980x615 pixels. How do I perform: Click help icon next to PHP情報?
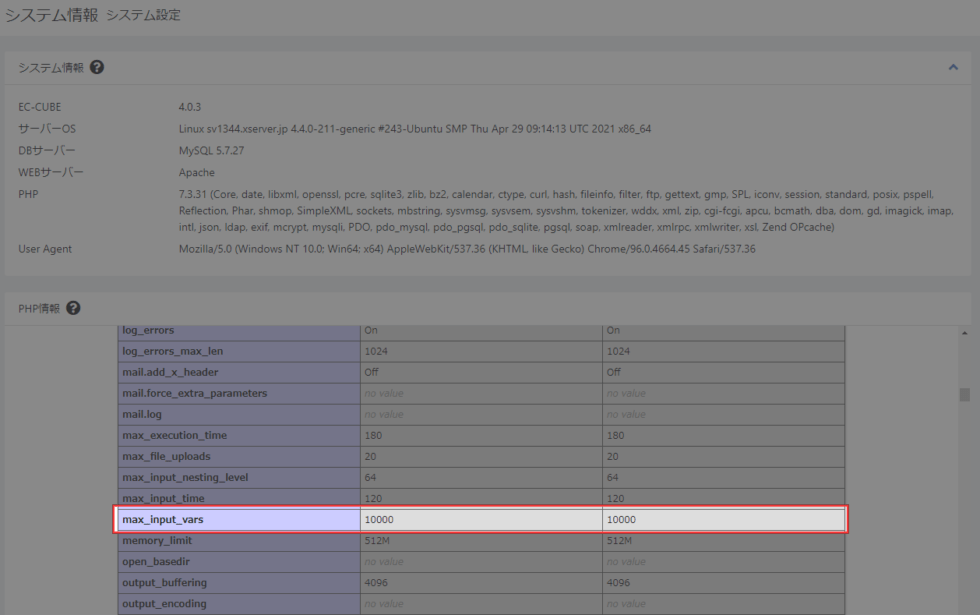pos(73,308)
